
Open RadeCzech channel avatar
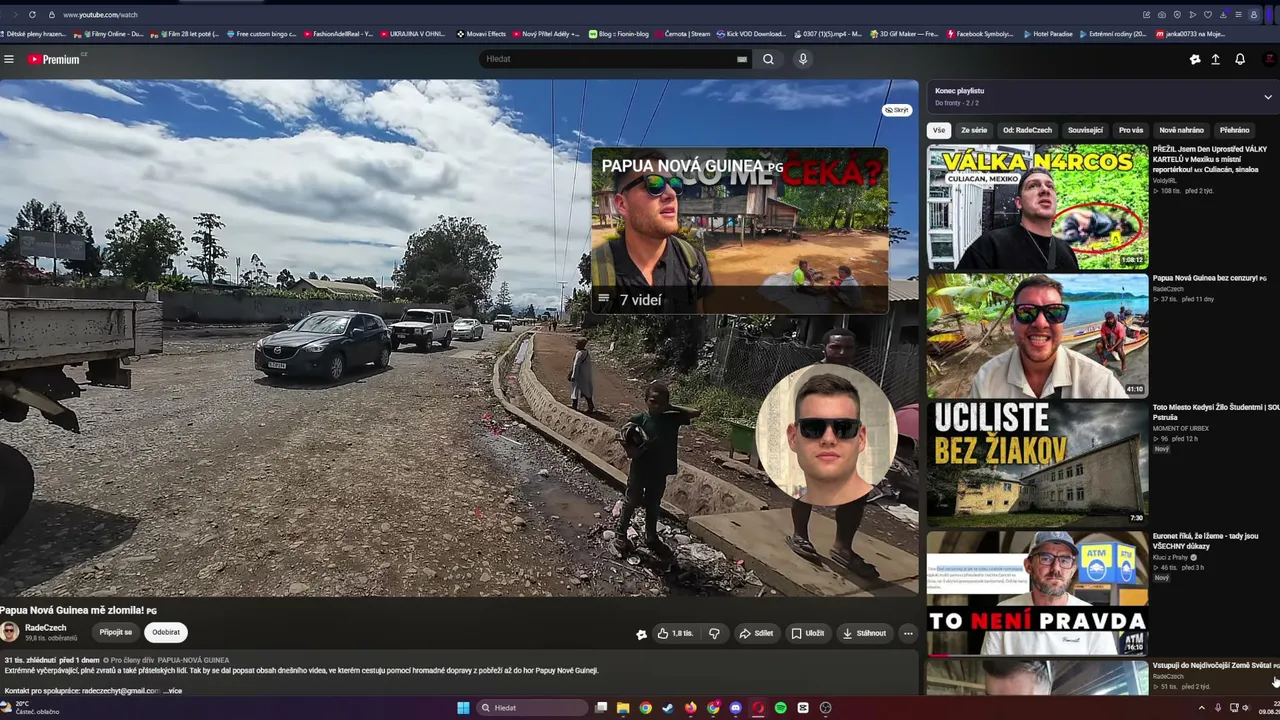[9, 632]
